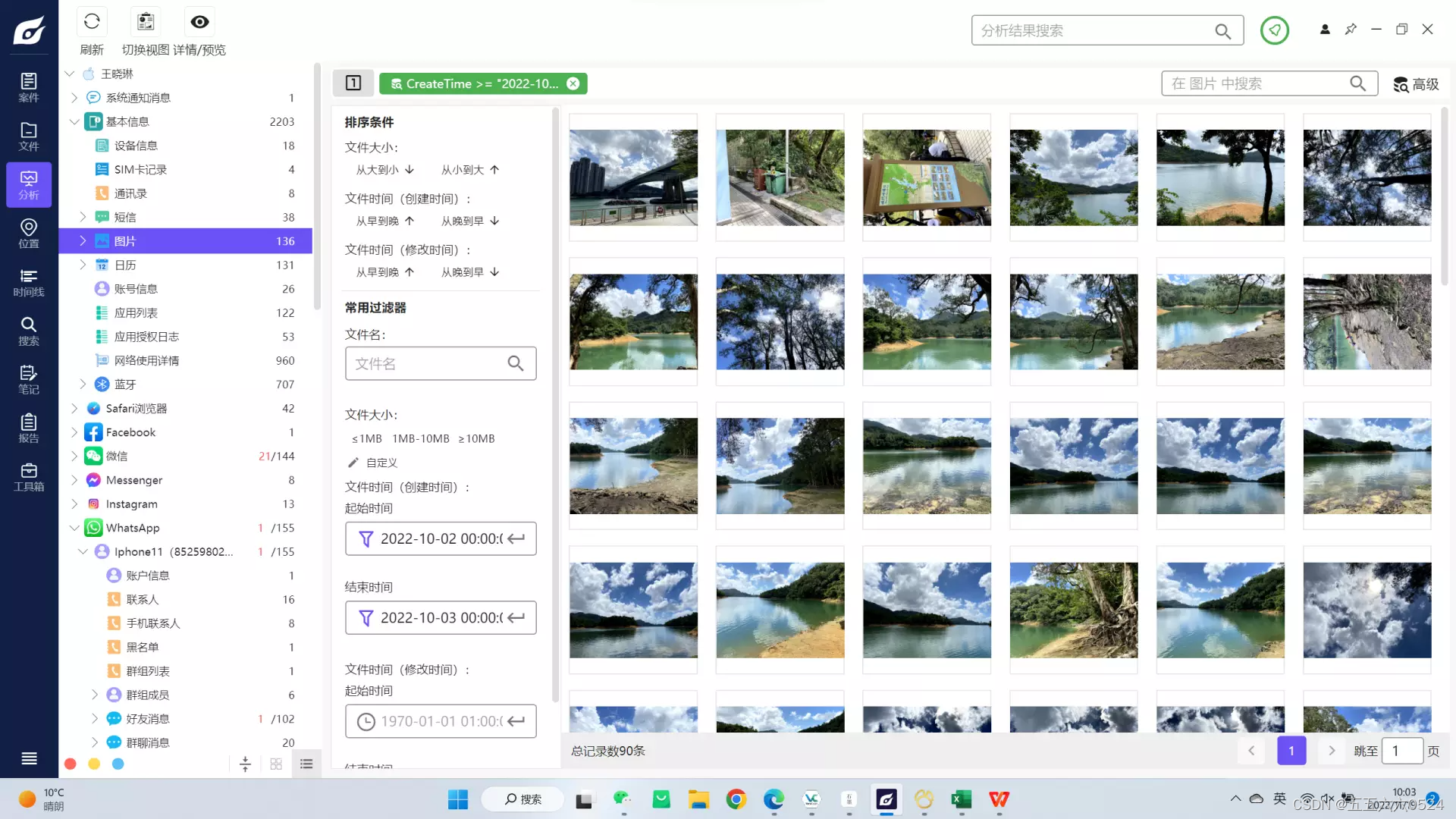Select the ≤1MB file size filter
The height and width of the screenshot is (819, 1456).
pyautogui.click(x=366, y=439)
